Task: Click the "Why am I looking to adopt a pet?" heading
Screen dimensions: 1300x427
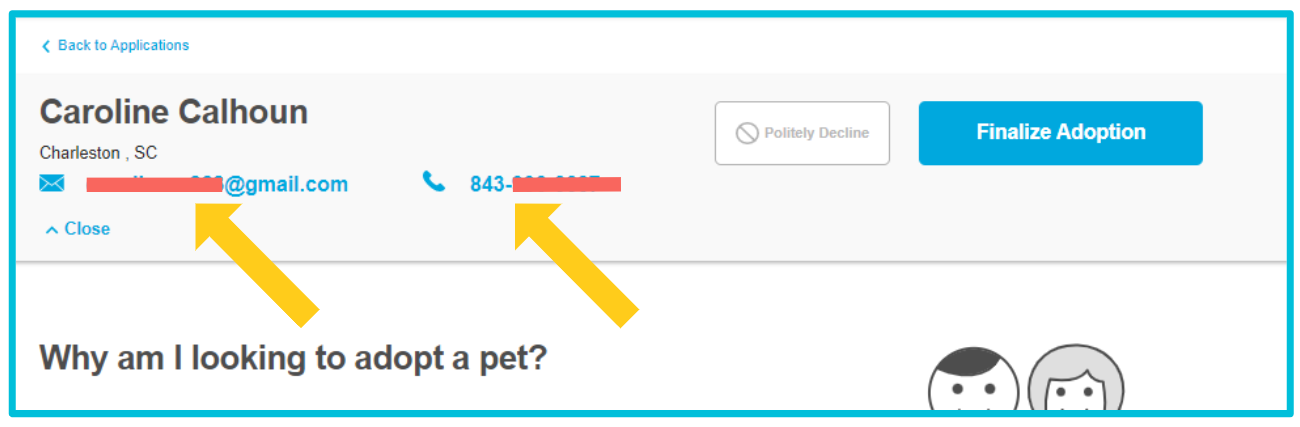Action: pos(293,357)
